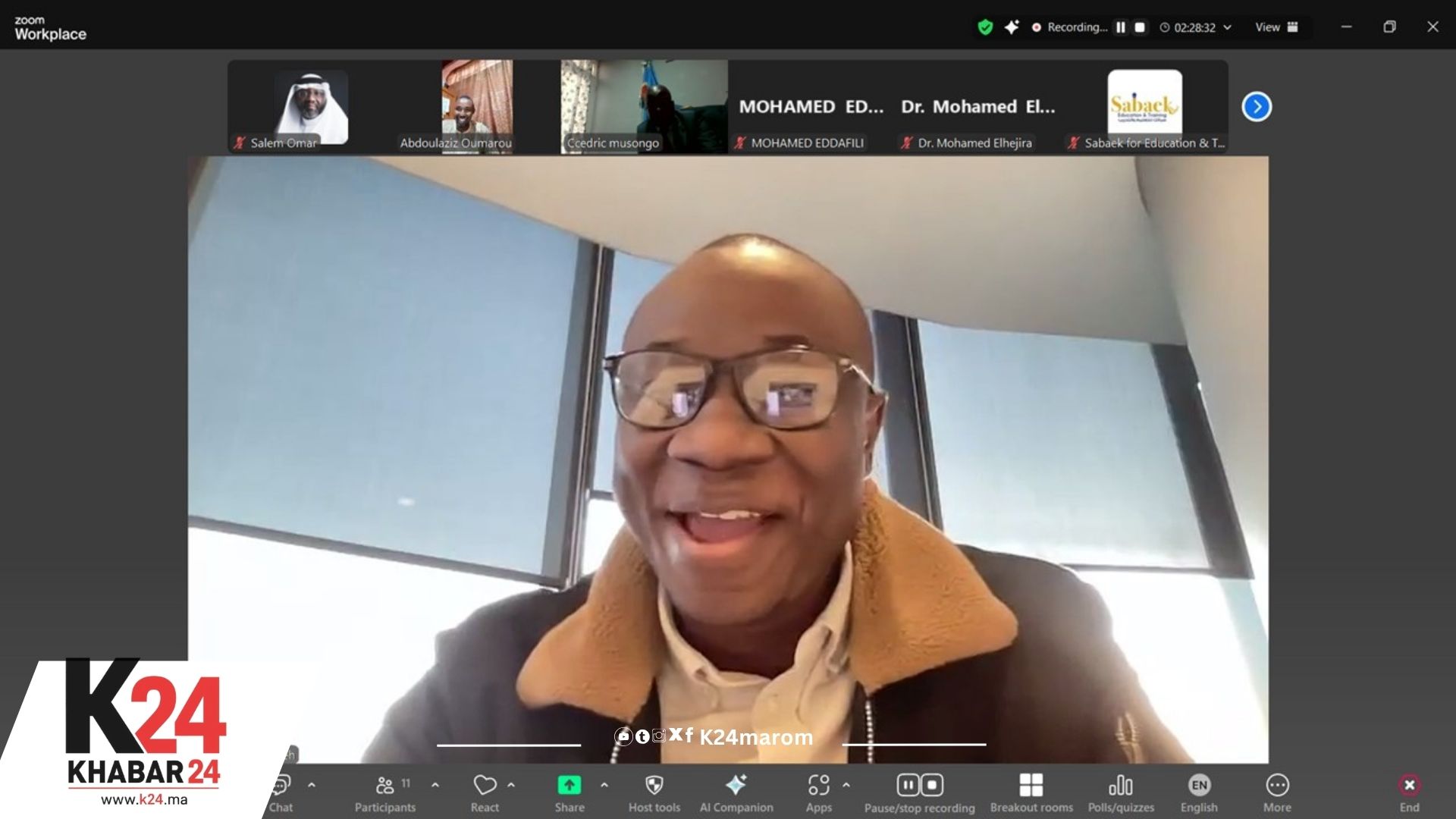The image size is (1456, 819).
Task: Open the View layout menu
Action: click(x=1276, y=27)
